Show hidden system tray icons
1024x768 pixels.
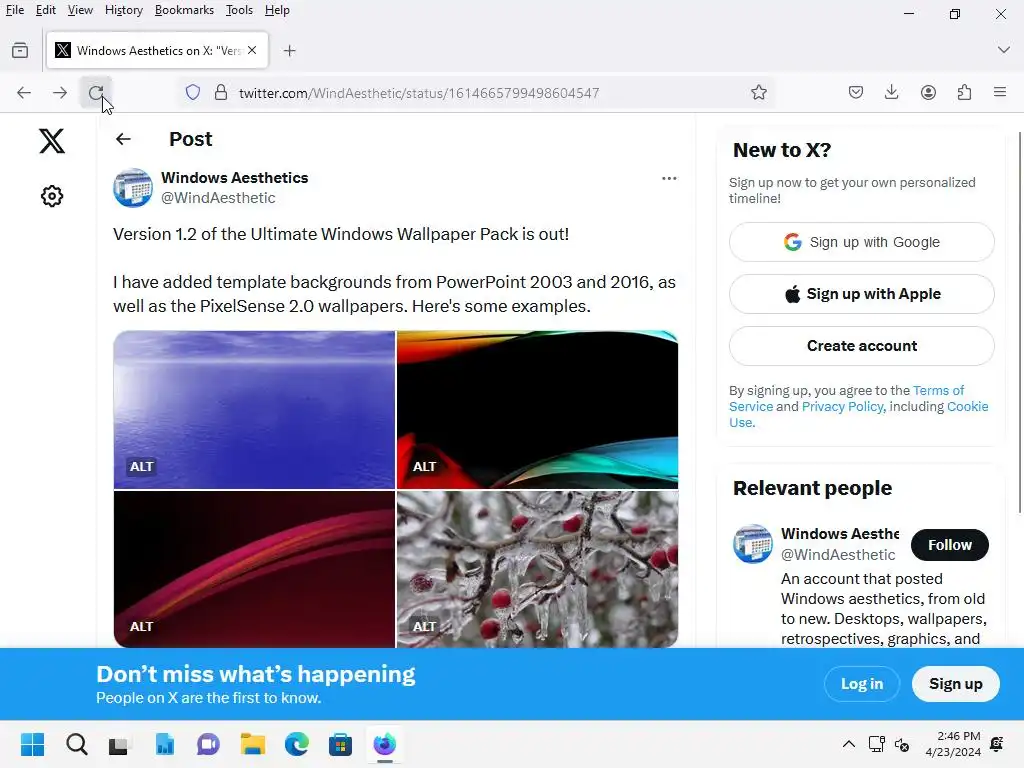pos(848,744)
